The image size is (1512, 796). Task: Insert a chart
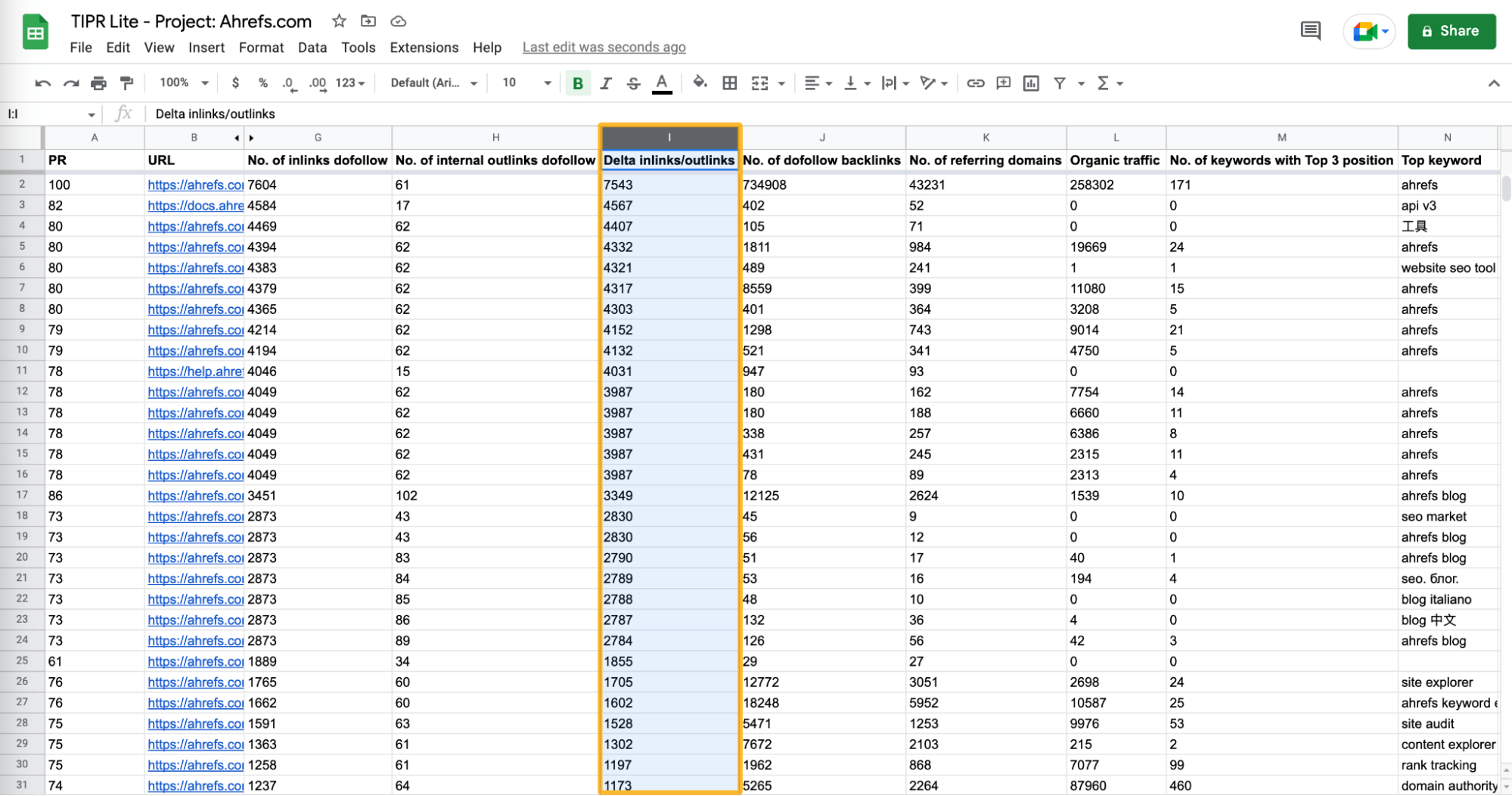1030,83
